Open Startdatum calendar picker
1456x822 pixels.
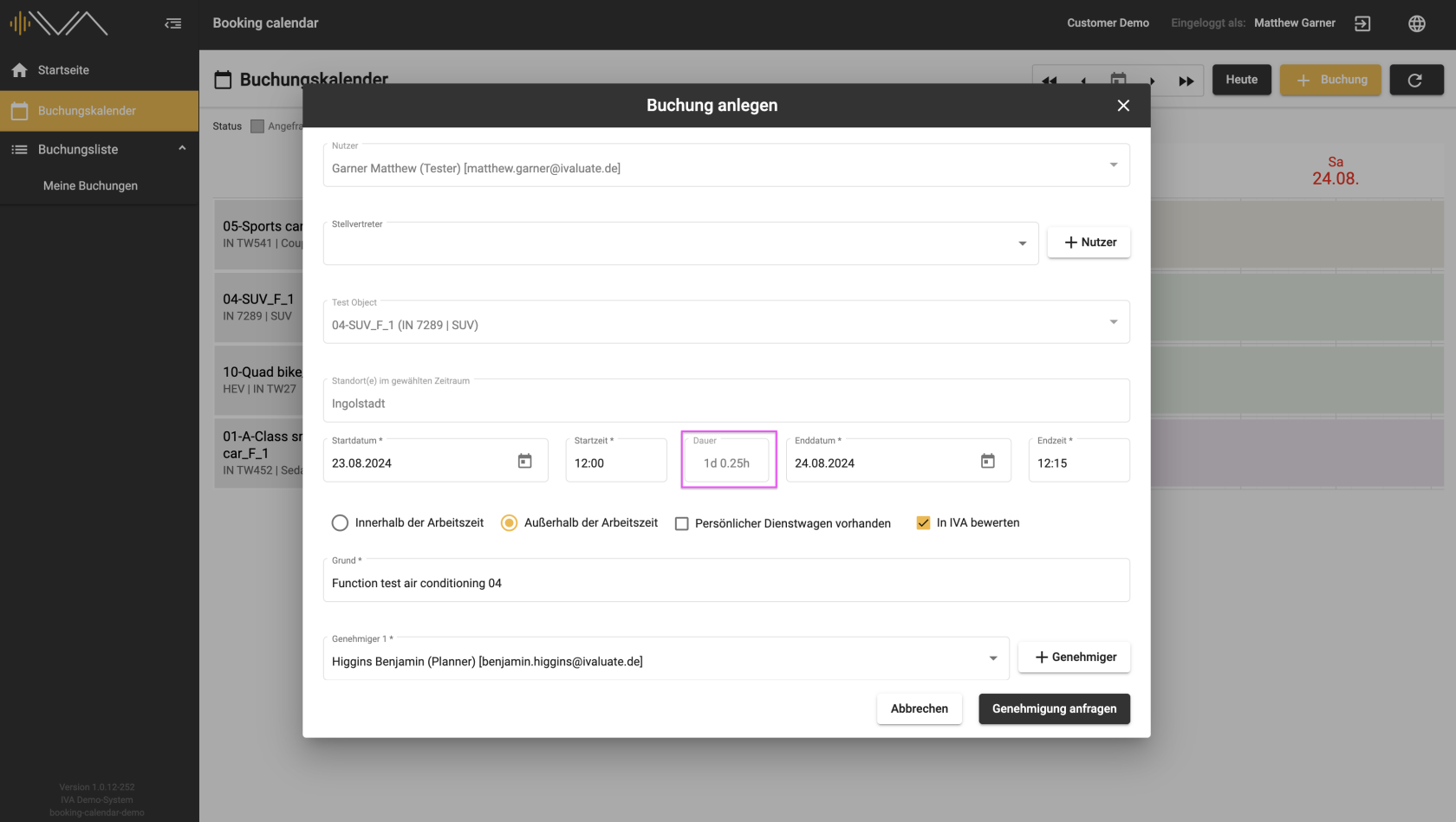coord(524,461)
